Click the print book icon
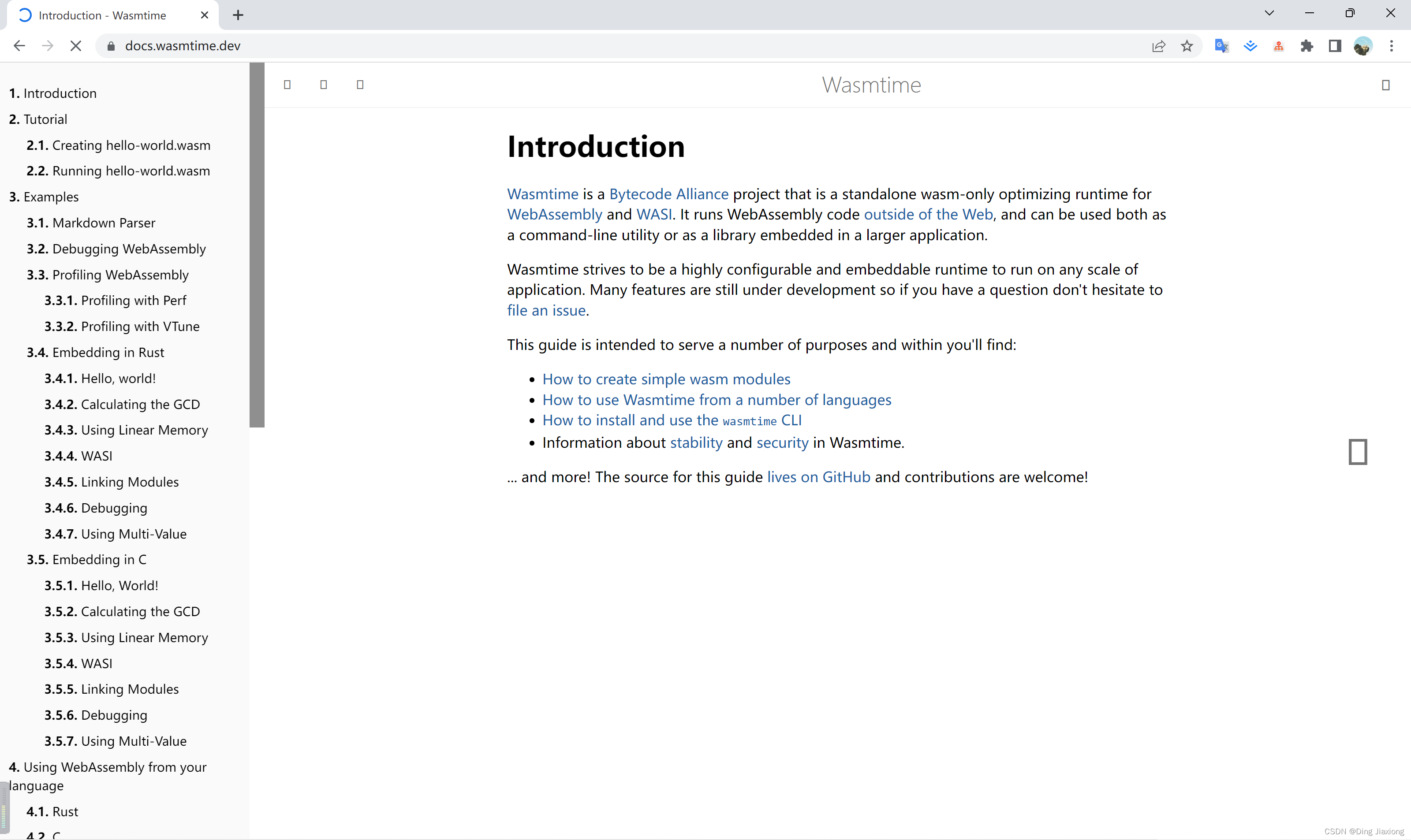The width and height of the screenshot is (1411, 840). (x=1385, y=85)
